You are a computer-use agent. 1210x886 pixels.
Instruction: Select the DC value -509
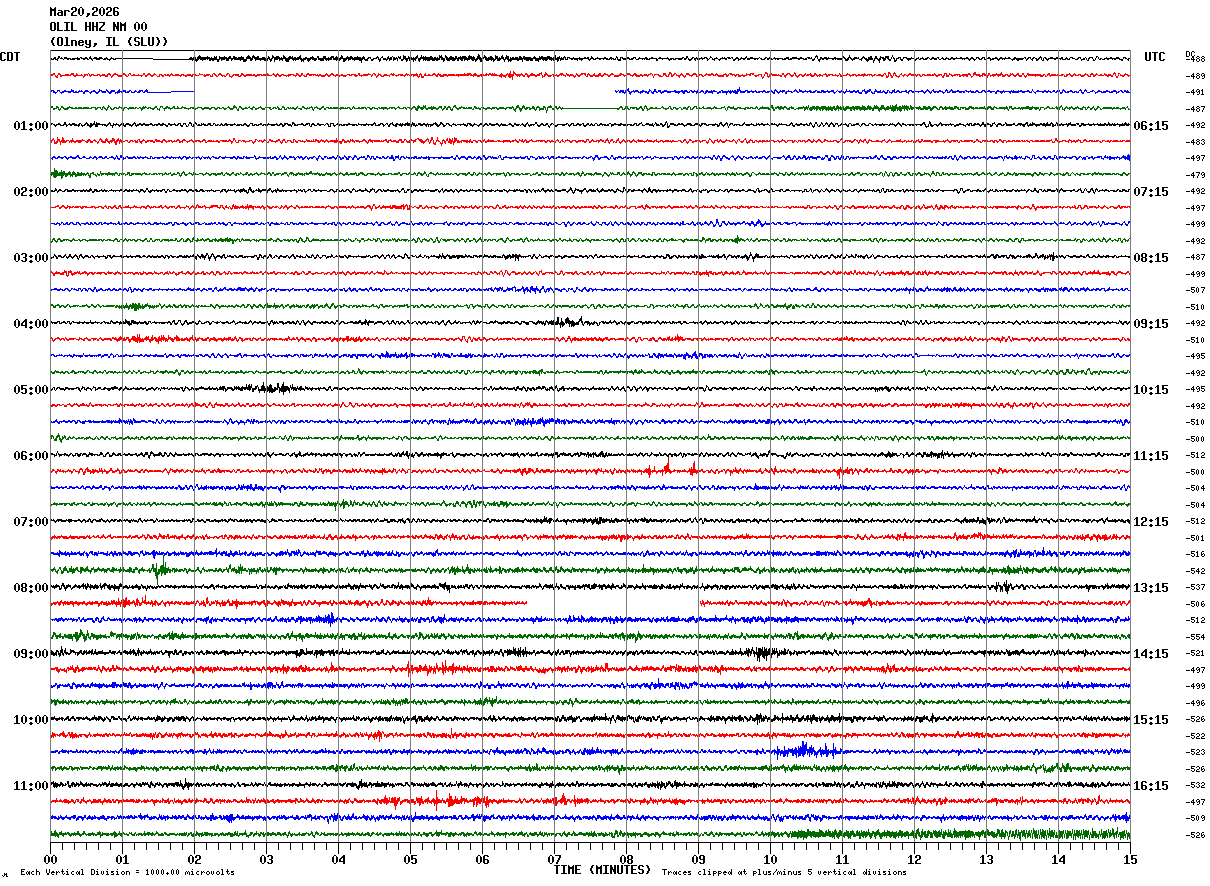point(1195,819)
